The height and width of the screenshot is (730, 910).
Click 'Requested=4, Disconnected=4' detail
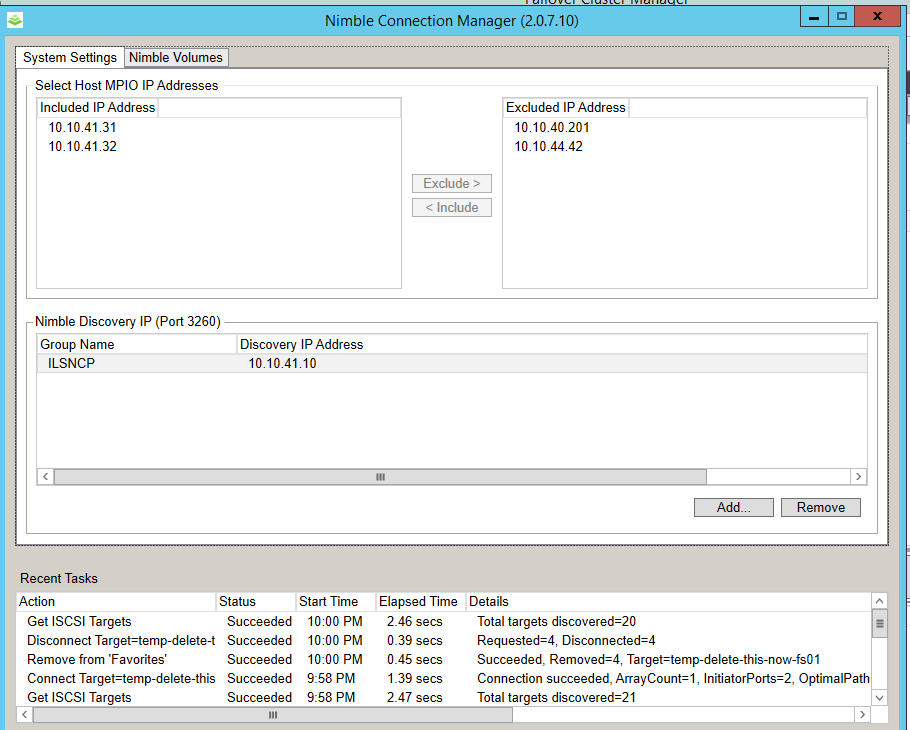coord(566,641)
